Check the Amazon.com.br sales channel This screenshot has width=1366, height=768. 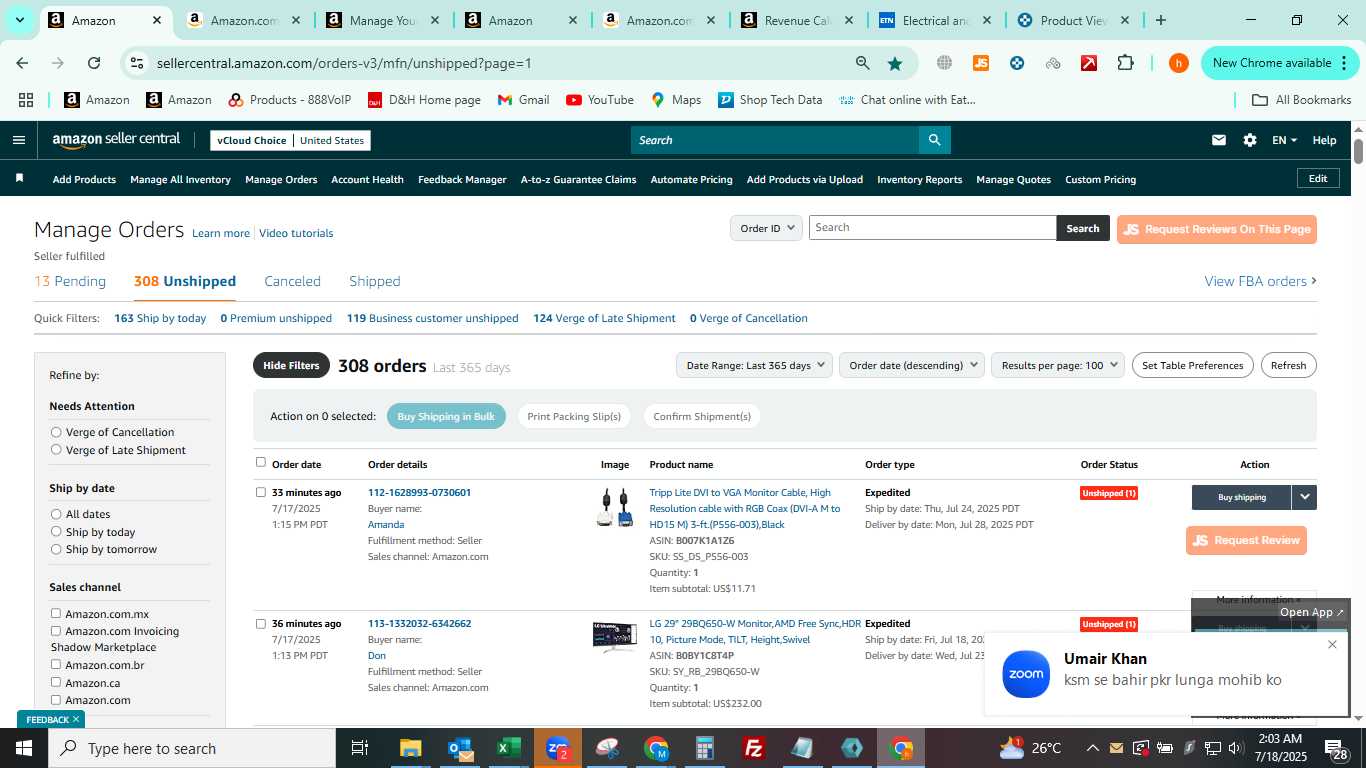click(56, 664)
